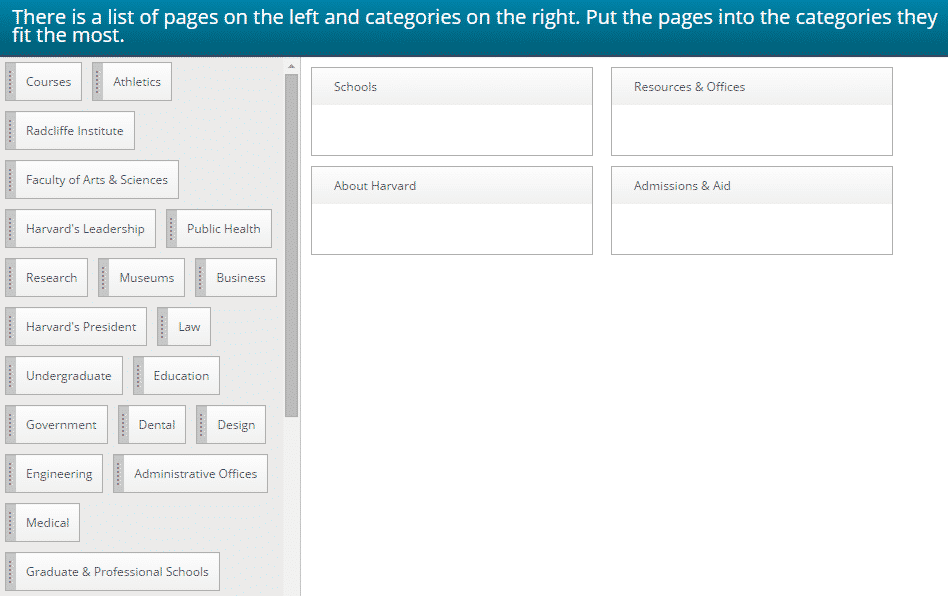948x596 pixels.
Task: Grab the drag handle of Radcliffe Institute
Action: point(10,131)
